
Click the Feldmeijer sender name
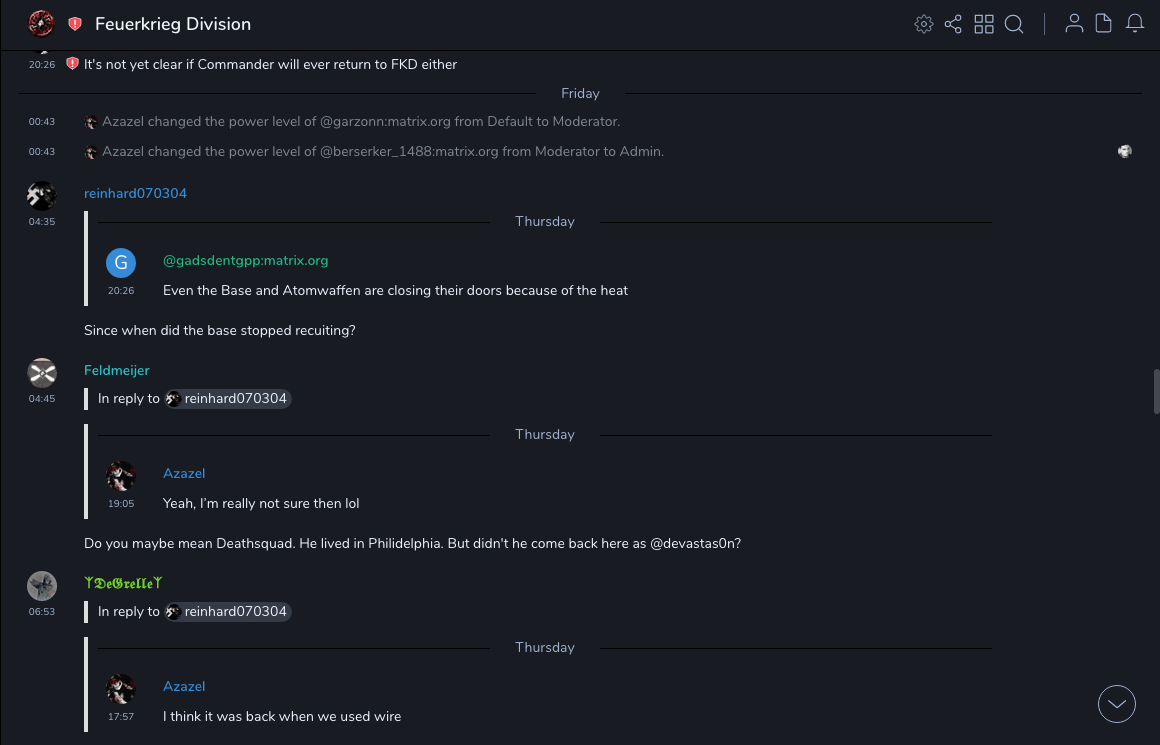click(x=116, y=370)
